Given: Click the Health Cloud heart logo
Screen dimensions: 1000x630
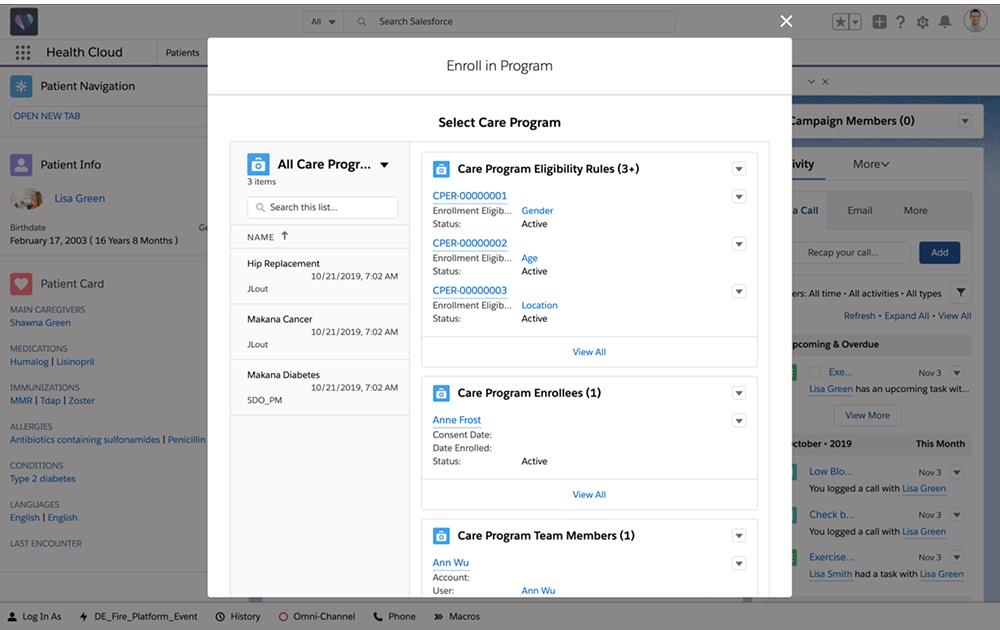Looking at the screenshot, I should [24, 22].
